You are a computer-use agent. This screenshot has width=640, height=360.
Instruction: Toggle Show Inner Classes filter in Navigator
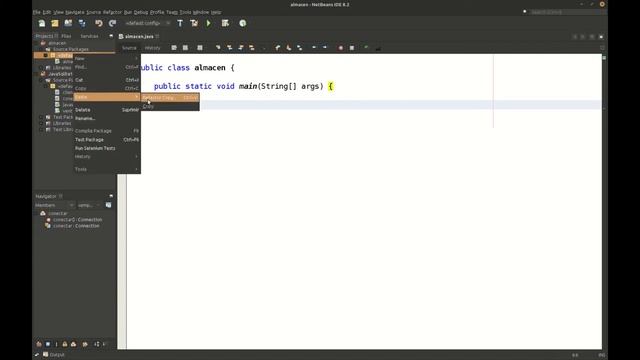pyautogui.click(x=73, y=344)
